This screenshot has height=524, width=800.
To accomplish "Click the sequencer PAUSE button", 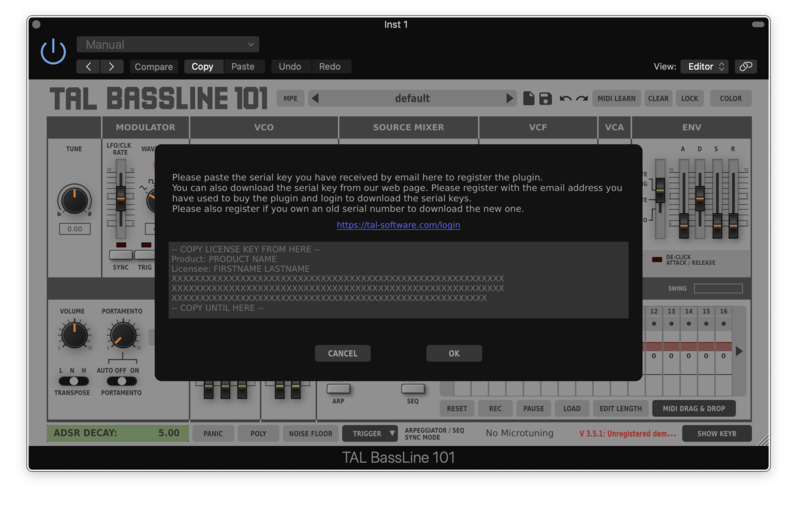I will 534,408.
